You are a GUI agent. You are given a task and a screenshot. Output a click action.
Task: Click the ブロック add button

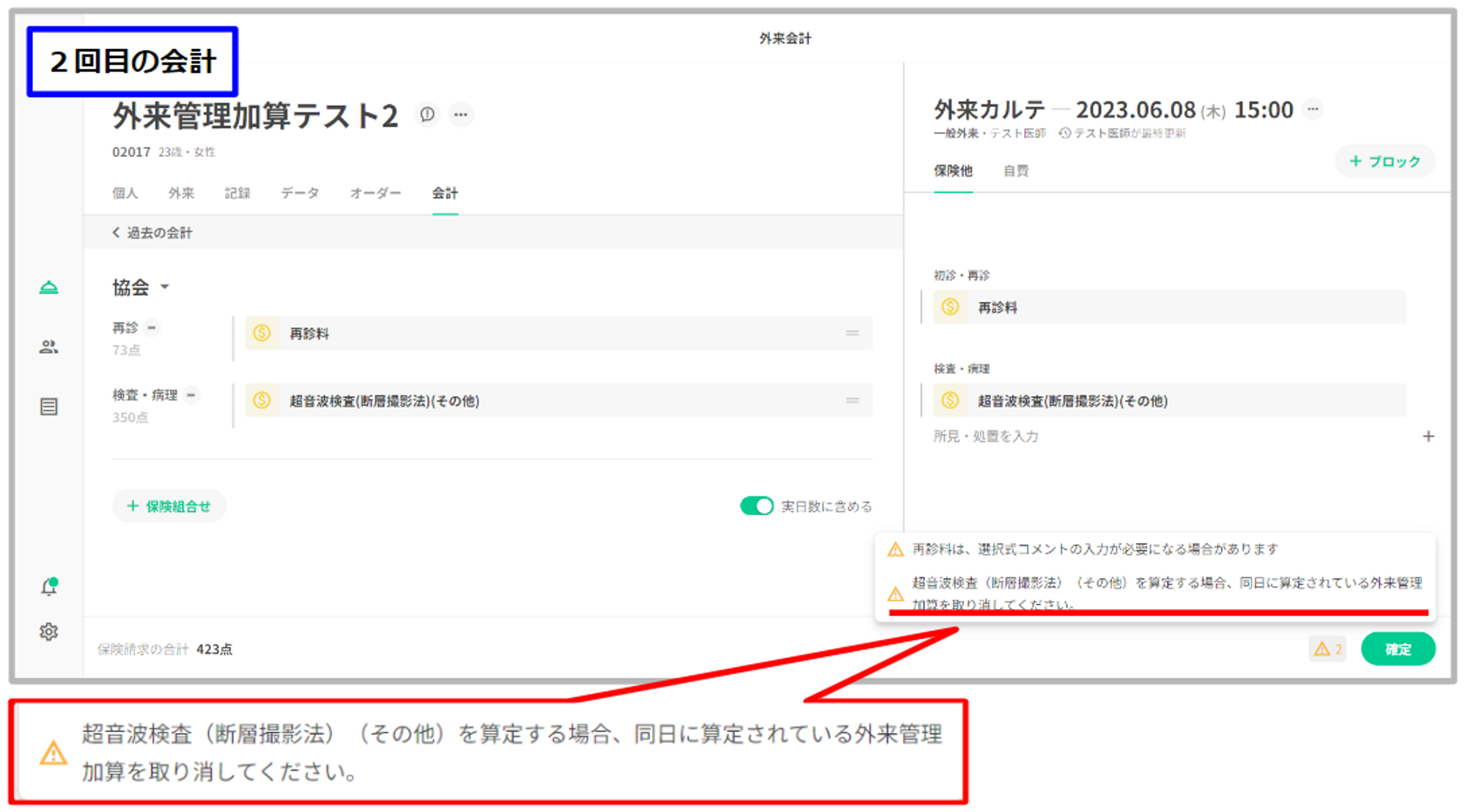pos(1385,161)
